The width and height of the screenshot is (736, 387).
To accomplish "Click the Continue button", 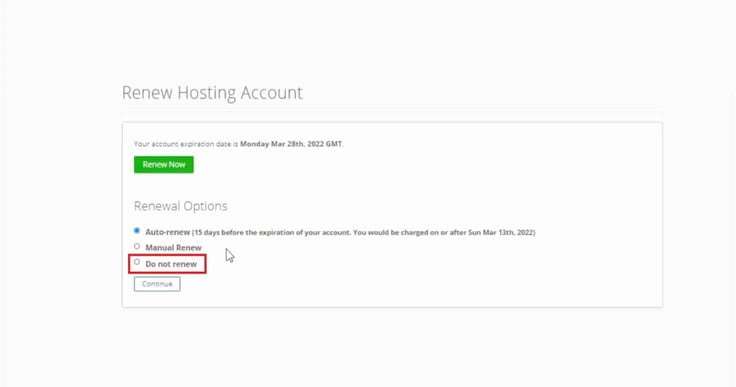I will coord(157,284).
